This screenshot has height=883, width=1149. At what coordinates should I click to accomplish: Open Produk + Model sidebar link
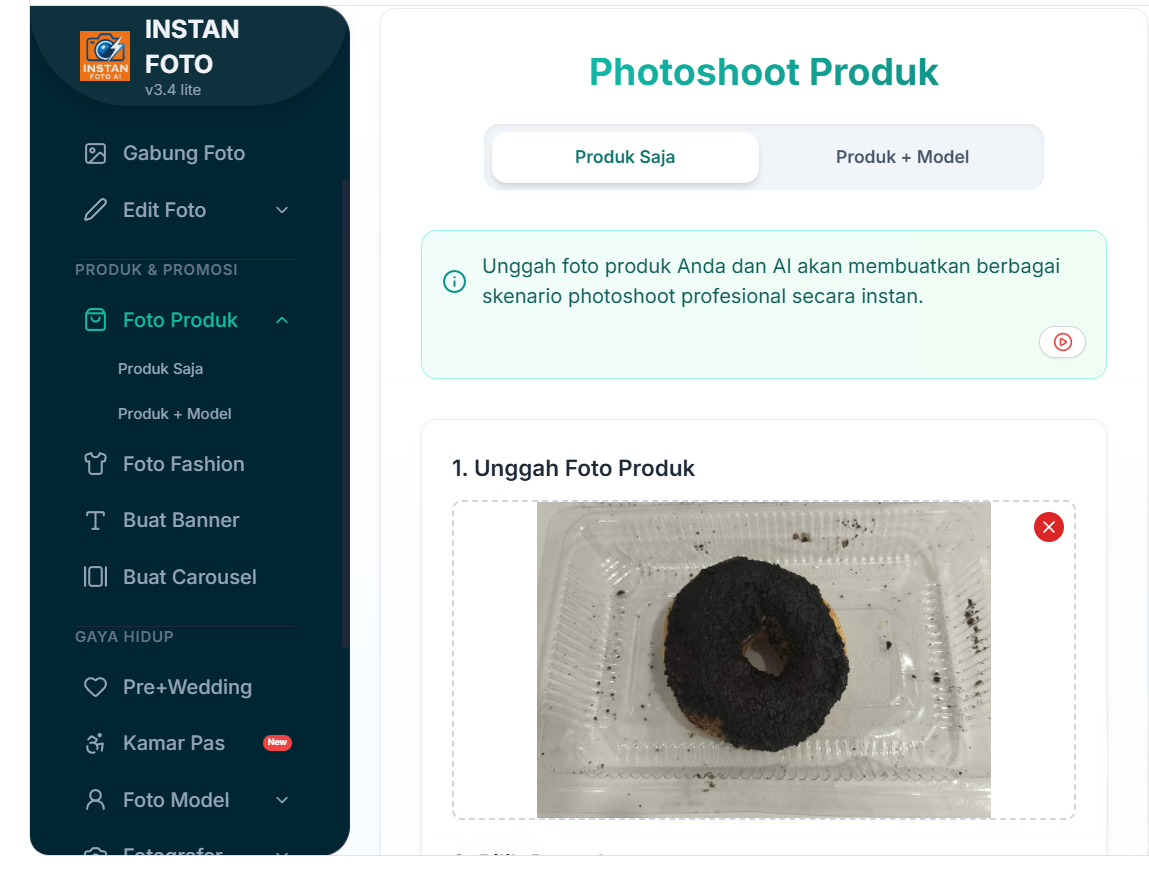pos(175,414)
